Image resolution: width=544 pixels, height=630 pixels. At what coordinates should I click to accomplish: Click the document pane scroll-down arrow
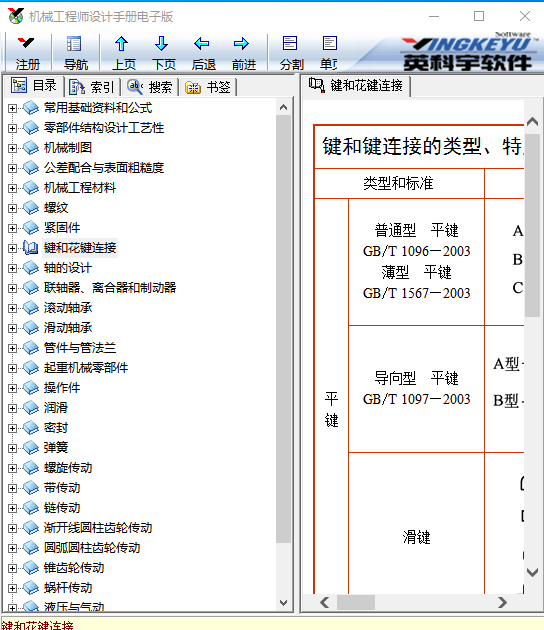tap(532, 572)
